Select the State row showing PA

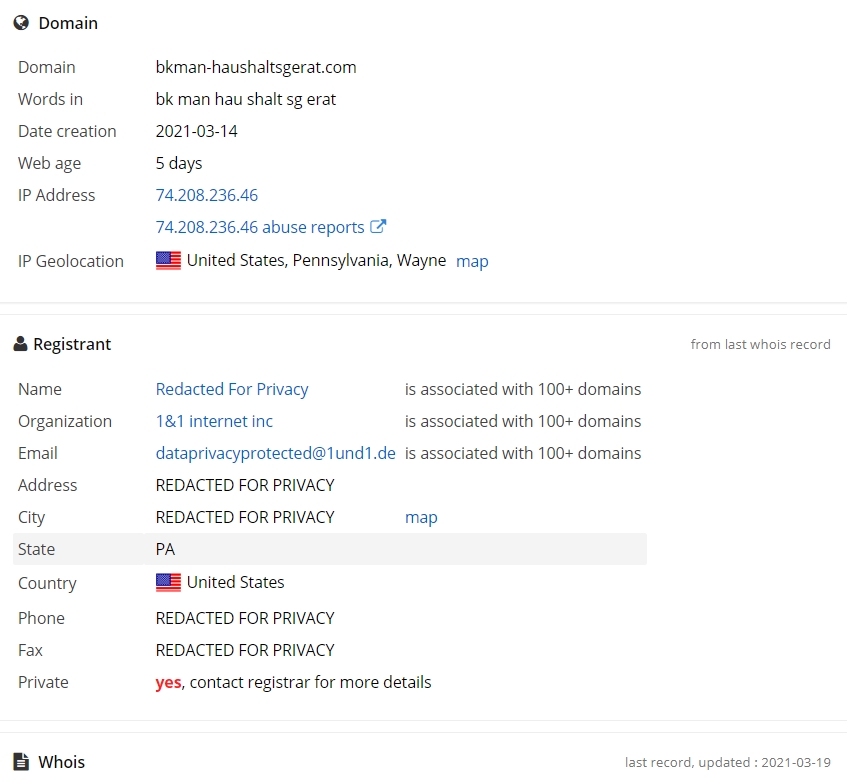pos(330,549)
